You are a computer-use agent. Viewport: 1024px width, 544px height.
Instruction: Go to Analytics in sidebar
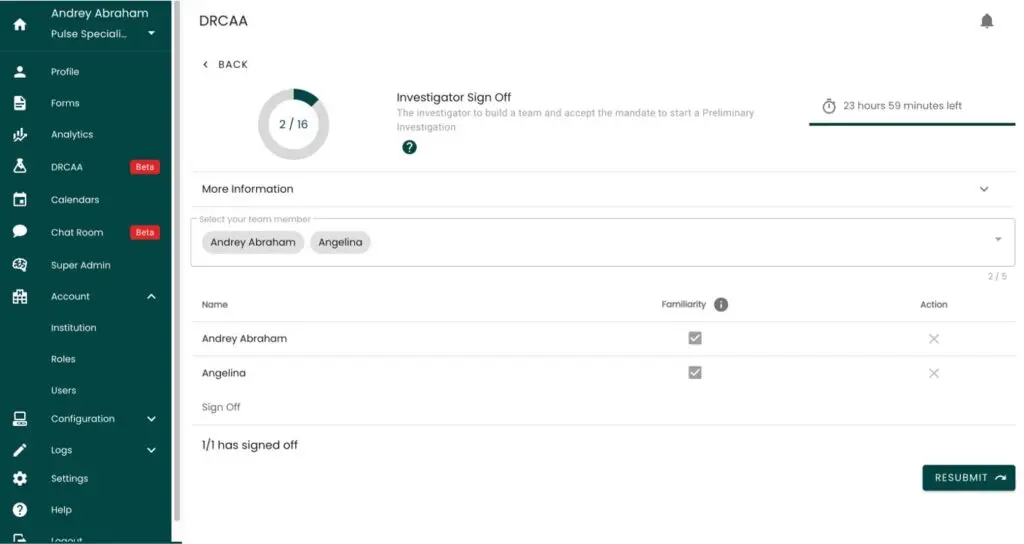point(72,134)
